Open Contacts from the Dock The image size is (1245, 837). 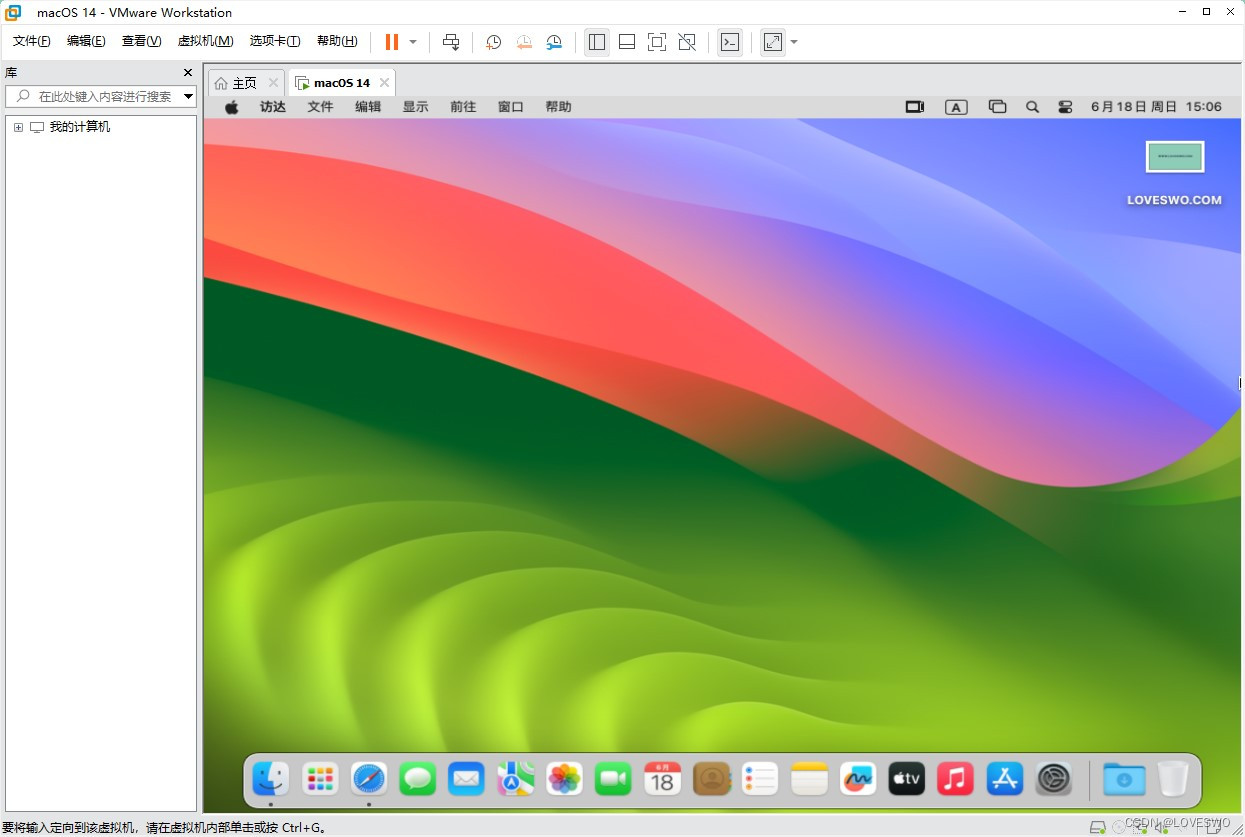click(711, 778)
